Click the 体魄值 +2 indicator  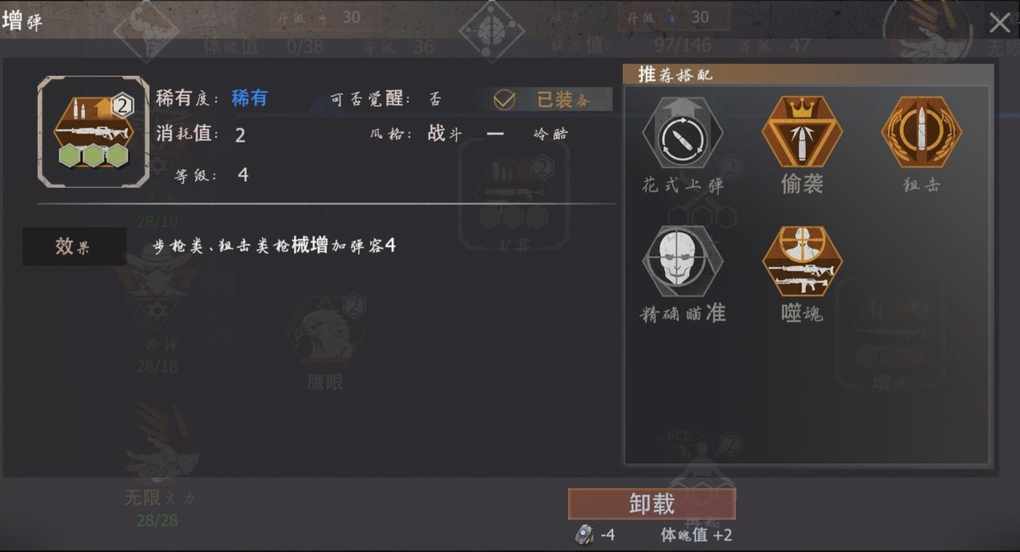(696, 535)
